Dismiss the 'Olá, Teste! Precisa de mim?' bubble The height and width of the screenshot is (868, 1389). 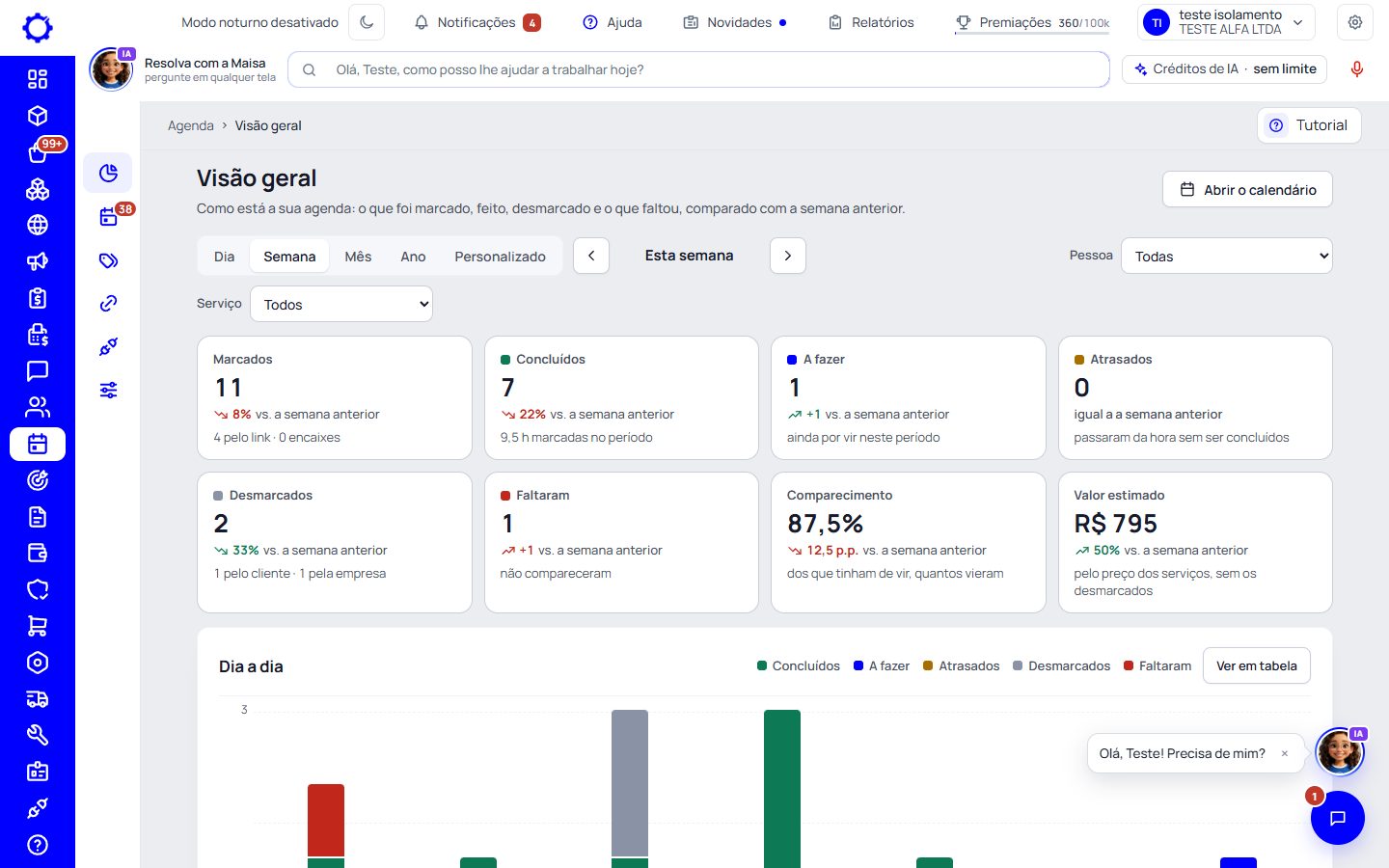tap(1284, 754)
